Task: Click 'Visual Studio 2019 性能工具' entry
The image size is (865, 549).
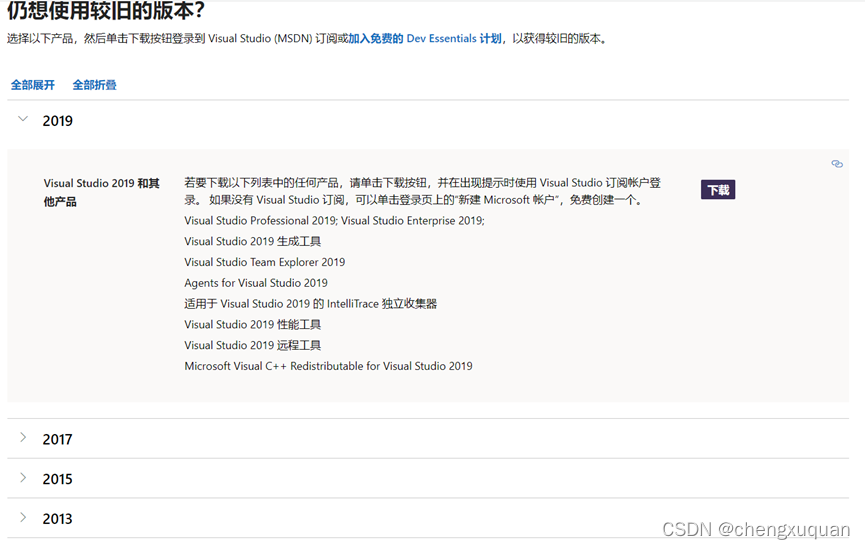Action: [x=253, y=324]
